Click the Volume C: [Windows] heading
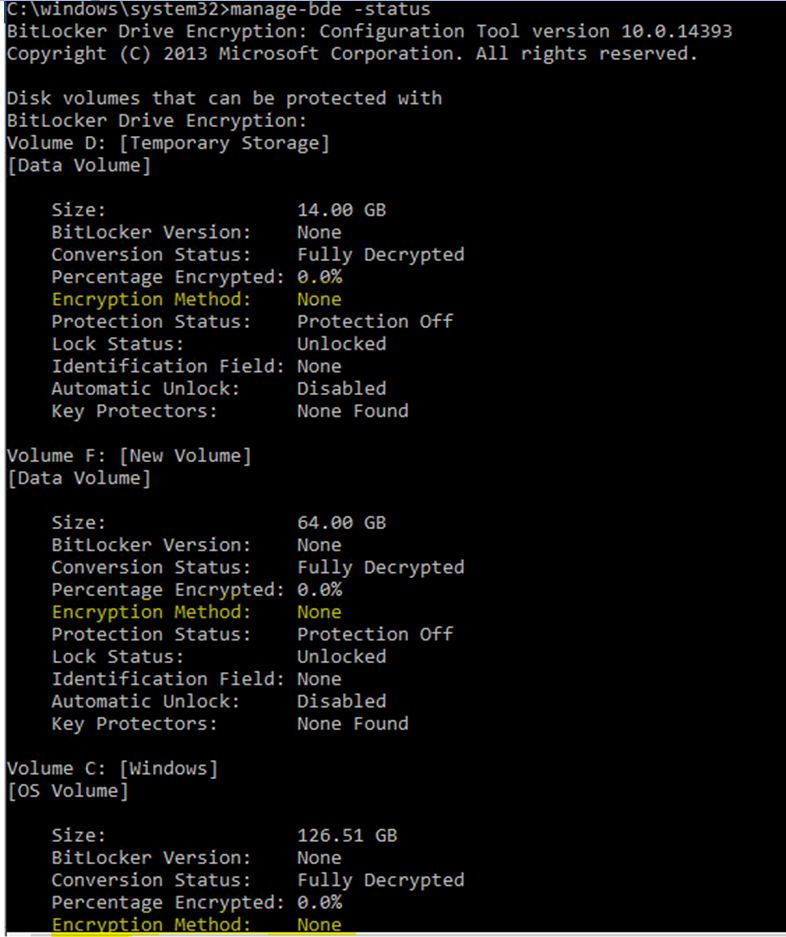The height and width of the screenshot is (937, 786). [x=112, y=768]
